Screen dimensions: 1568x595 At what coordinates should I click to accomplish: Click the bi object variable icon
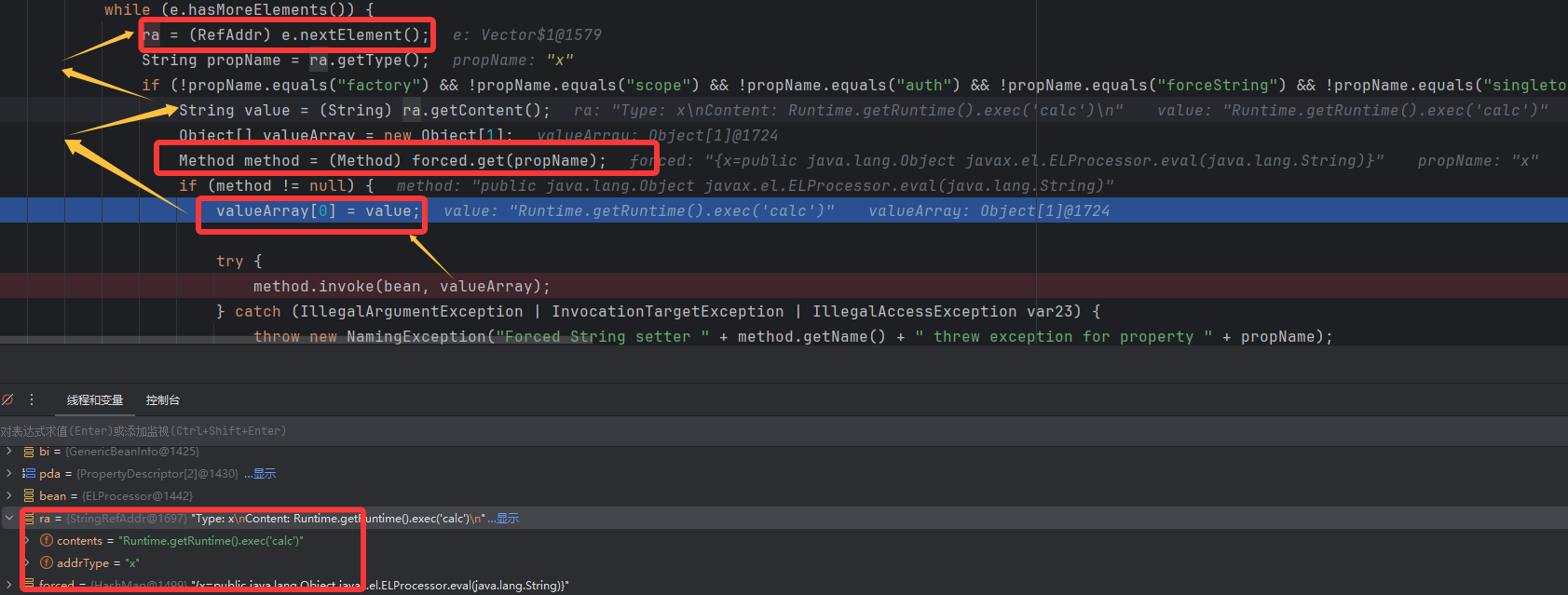(x=29, y=452)
